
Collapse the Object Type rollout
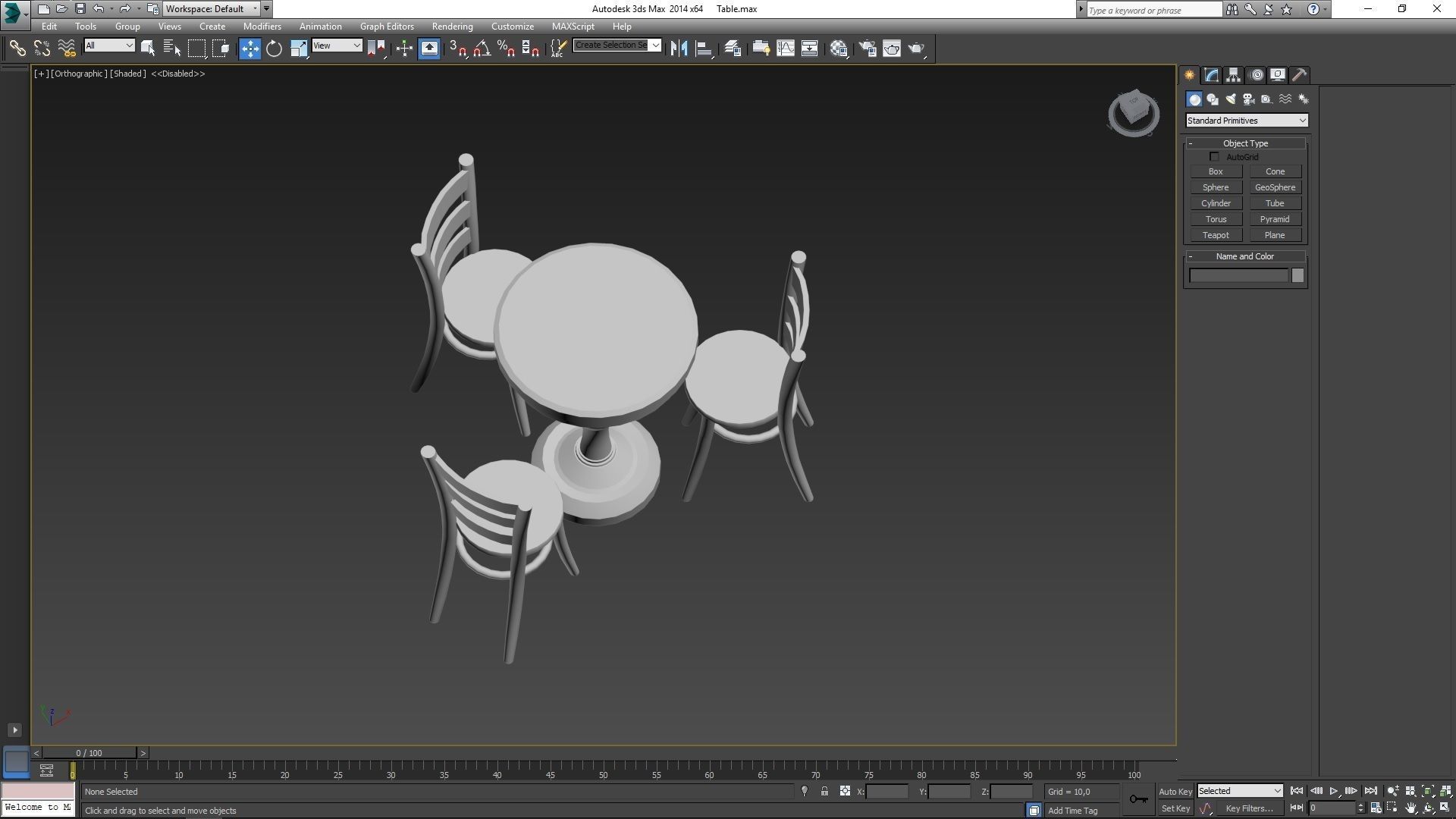1244,143
